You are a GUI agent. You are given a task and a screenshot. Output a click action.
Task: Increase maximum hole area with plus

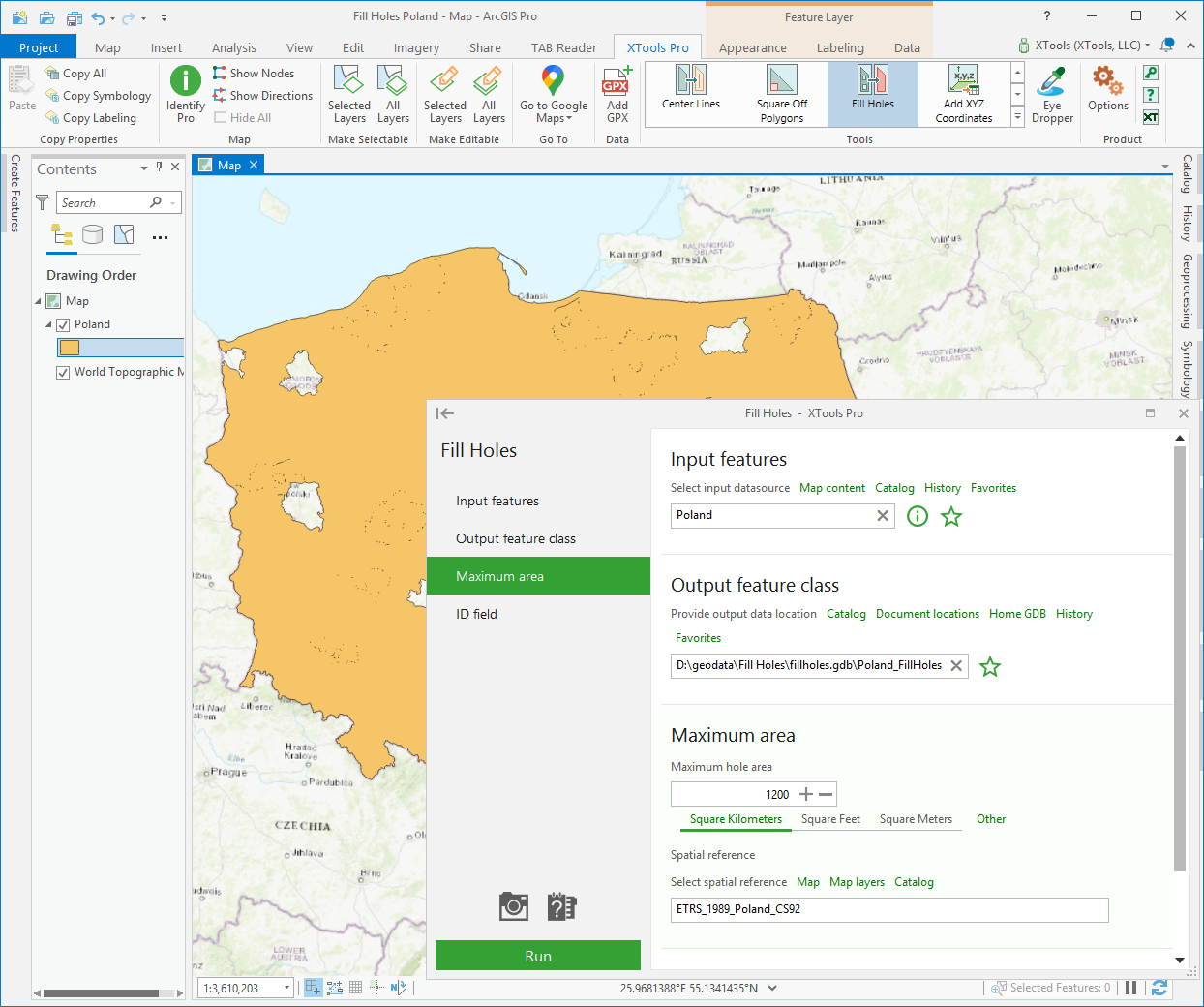click(x=806, y=794)
